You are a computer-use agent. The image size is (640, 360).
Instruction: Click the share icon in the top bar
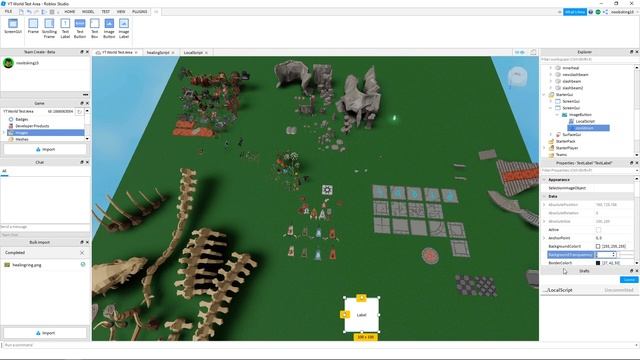[606, 12]
